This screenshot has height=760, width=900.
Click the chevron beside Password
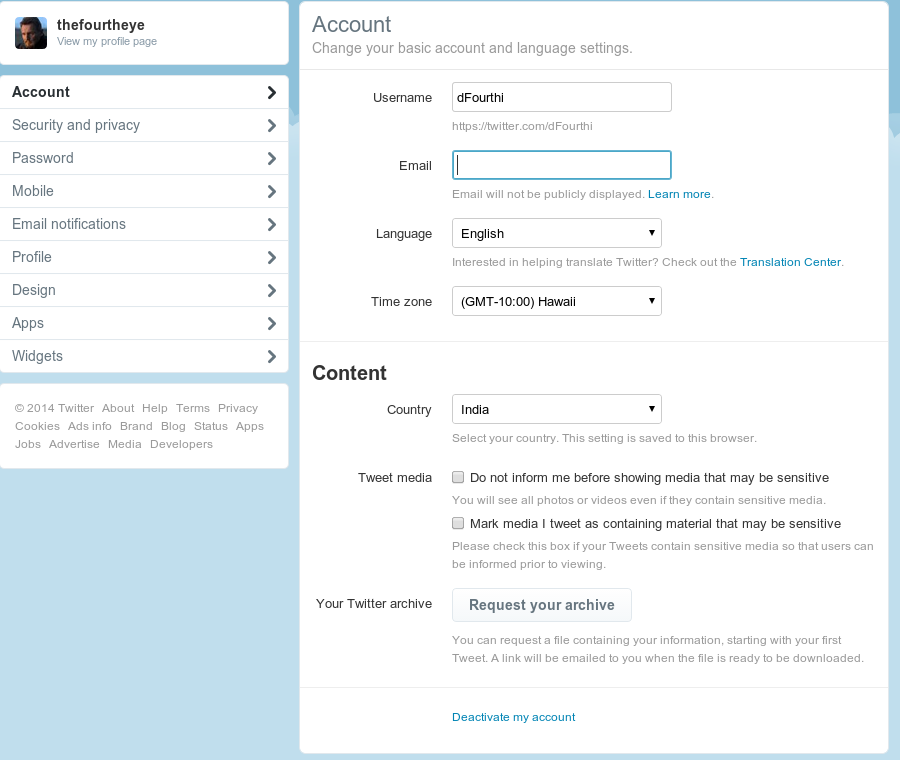(272, 158)
